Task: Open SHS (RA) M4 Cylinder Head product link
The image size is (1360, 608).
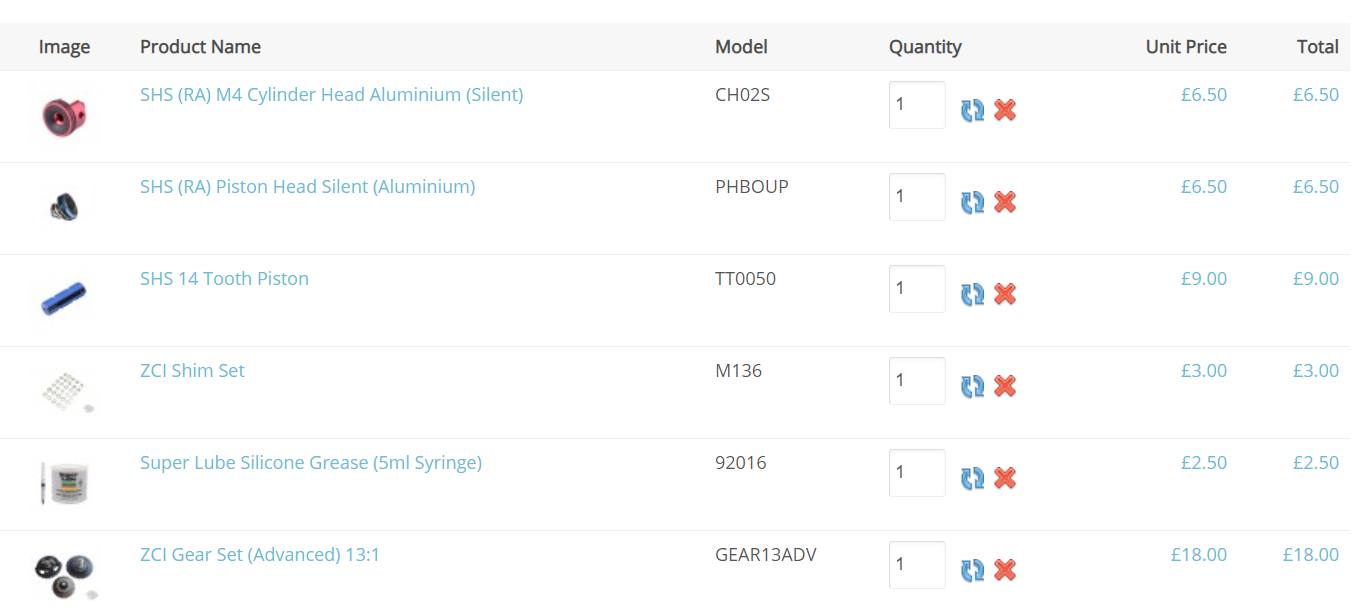Action: click(x=331, y=95)
